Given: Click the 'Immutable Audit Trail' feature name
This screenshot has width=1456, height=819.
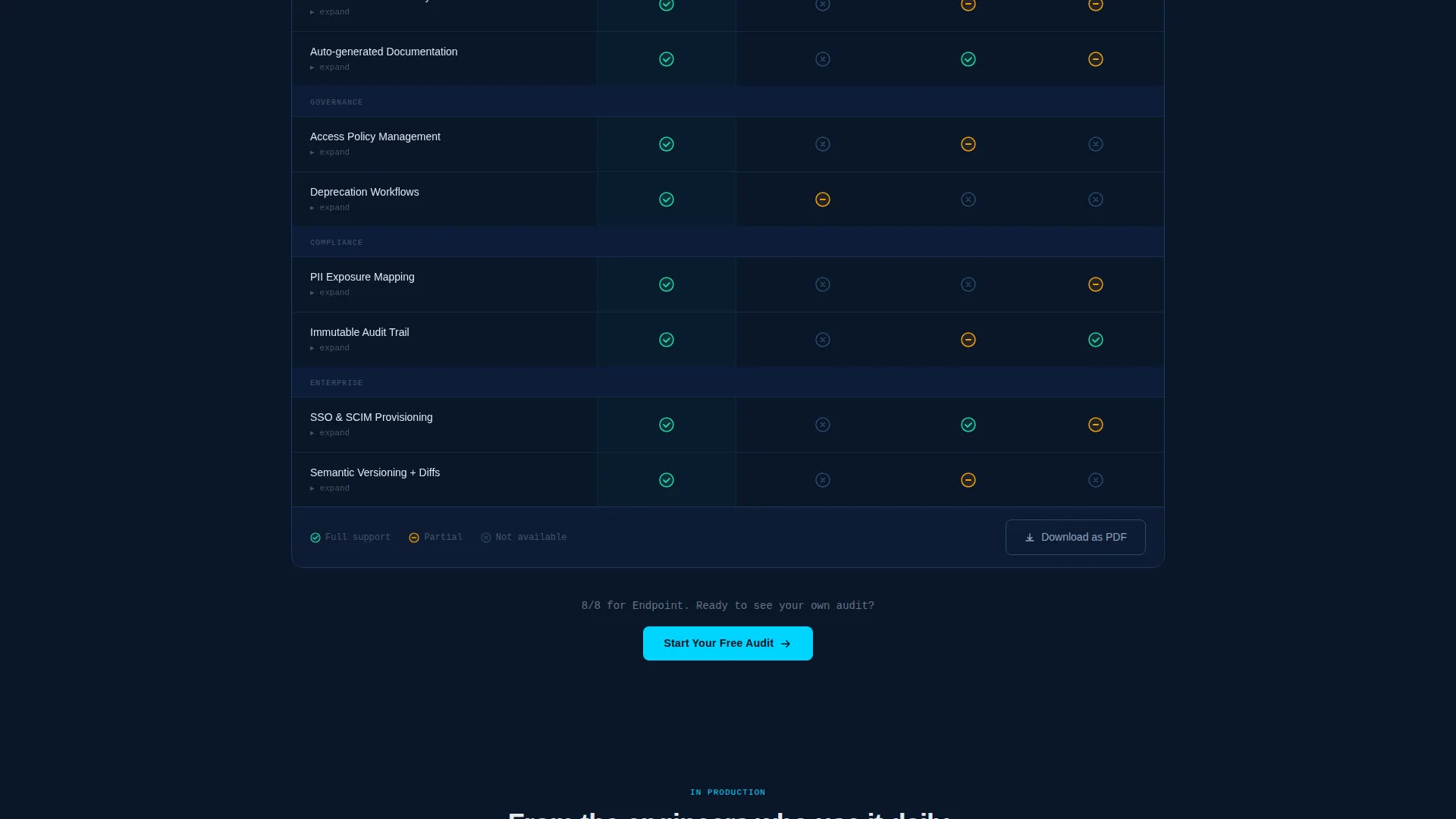Looking at the screenshot, I should point(359,332).
